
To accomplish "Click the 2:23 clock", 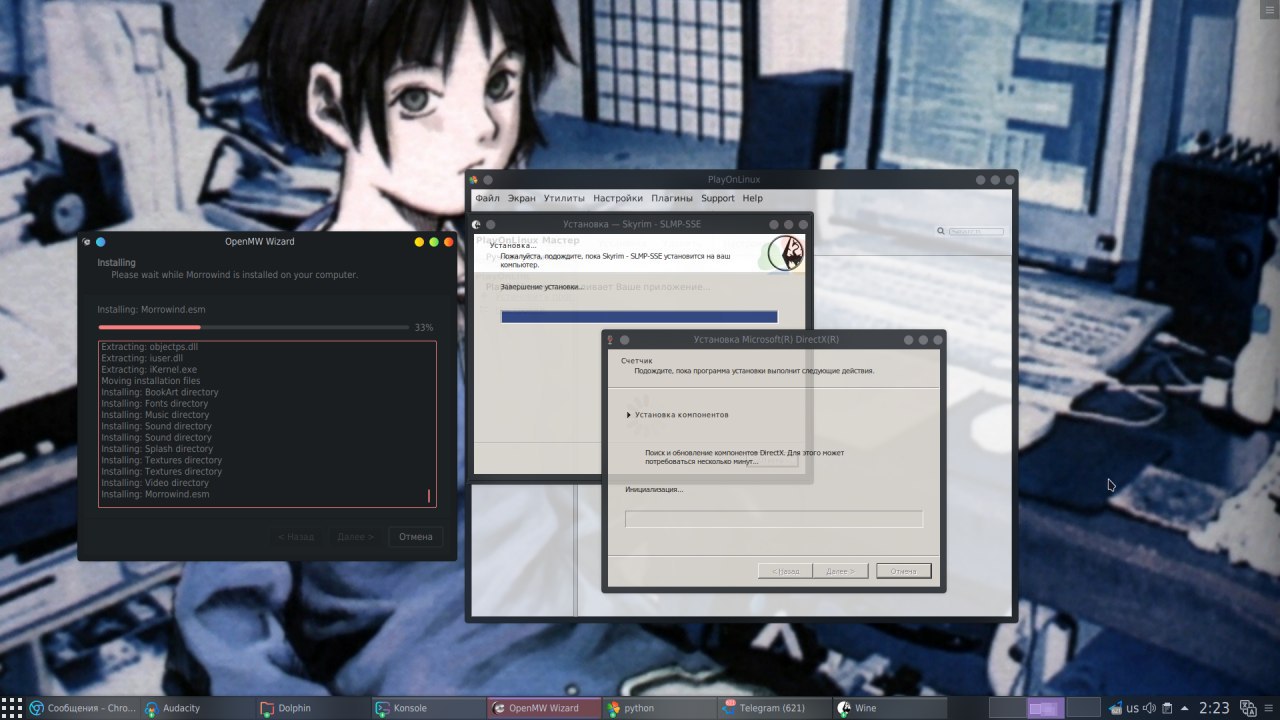I will (1214, 708).
